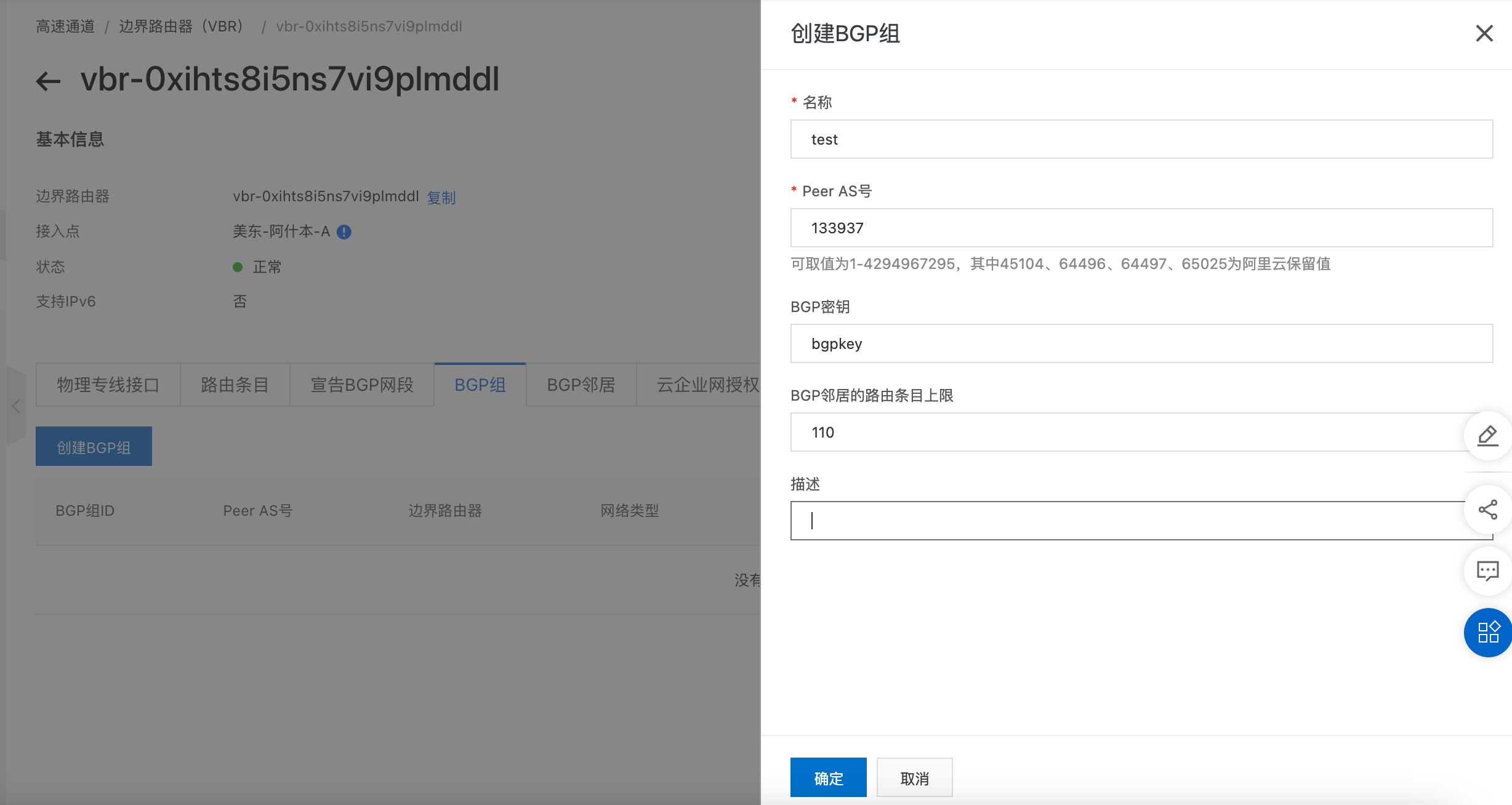Confirm with the 确定 button
Image resolution: width=1512 pixels, height=805 pixels.
pyautogui.click(x=829, y=778)
